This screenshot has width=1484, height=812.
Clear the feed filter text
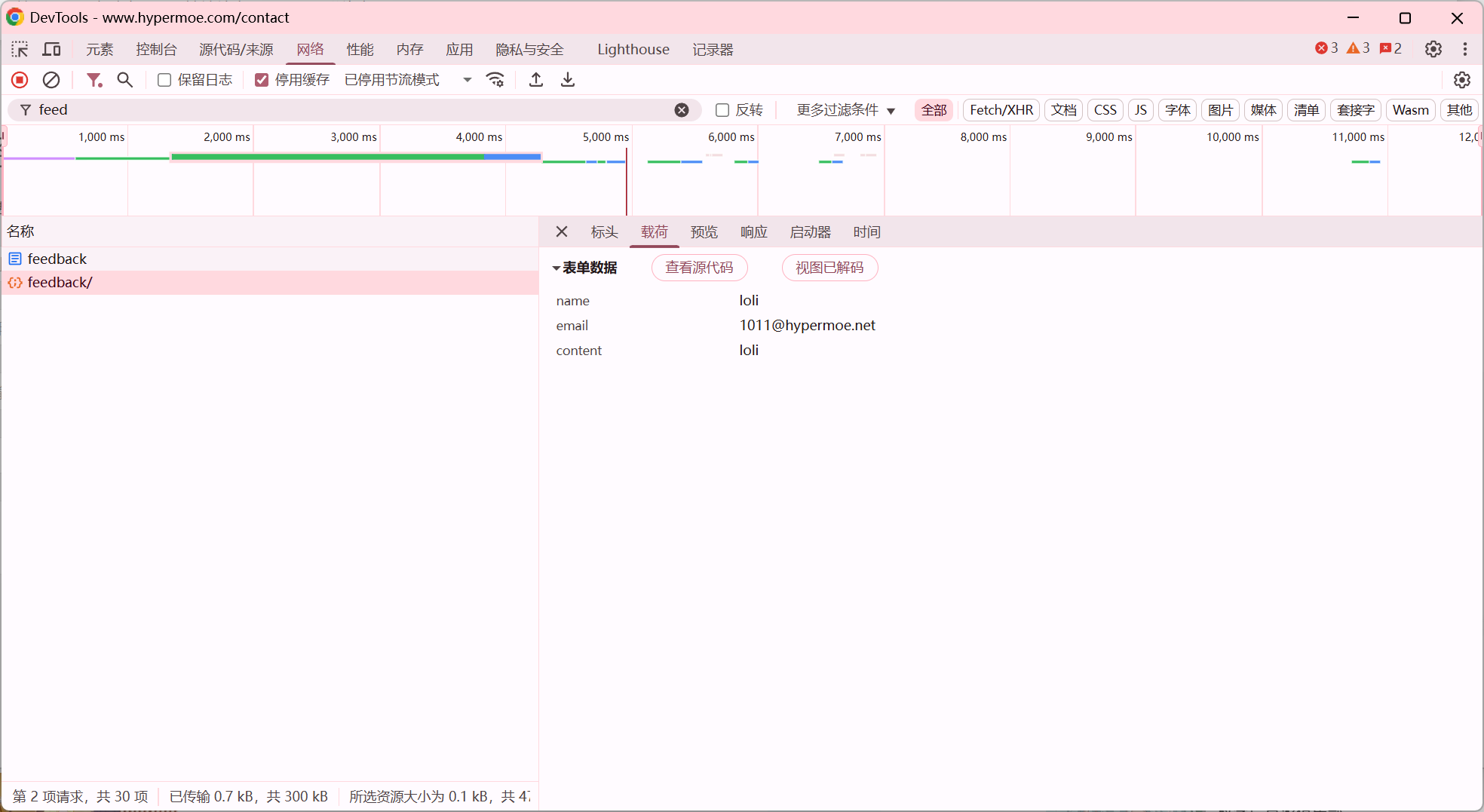(x=682, y=110)
